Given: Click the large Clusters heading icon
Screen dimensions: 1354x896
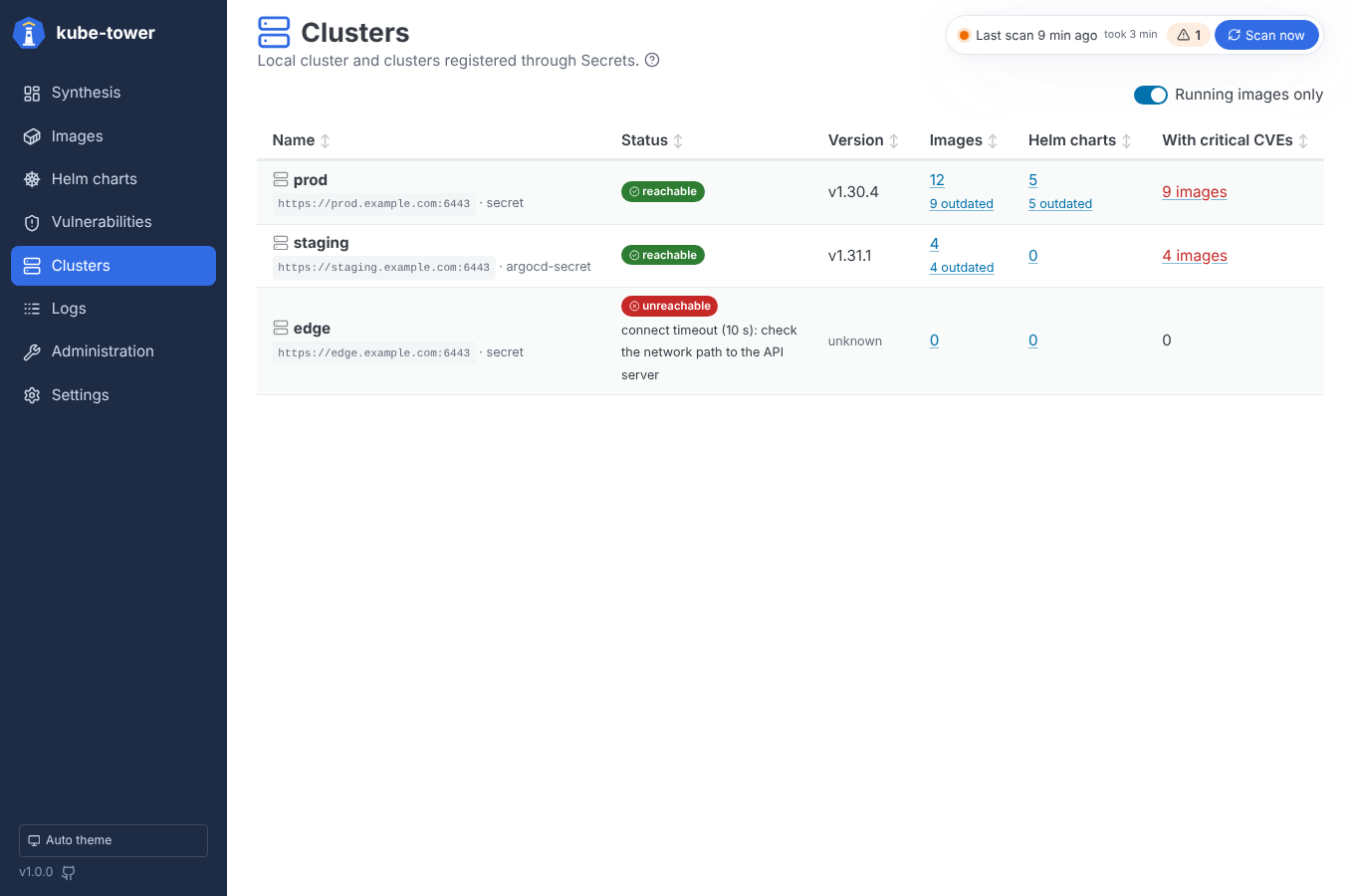Looking at the screenshot, I should click(274, 32).
